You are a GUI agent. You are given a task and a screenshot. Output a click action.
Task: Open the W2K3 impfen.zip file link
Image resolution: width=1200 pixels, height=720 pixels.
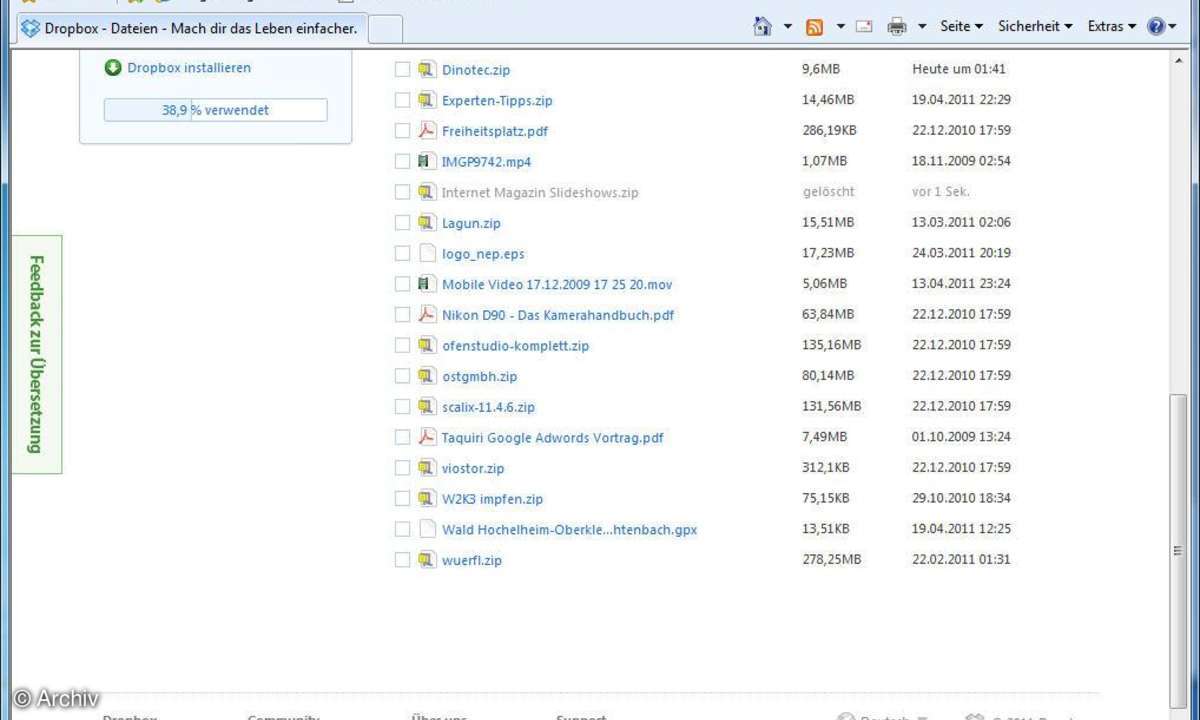point(492,499)
